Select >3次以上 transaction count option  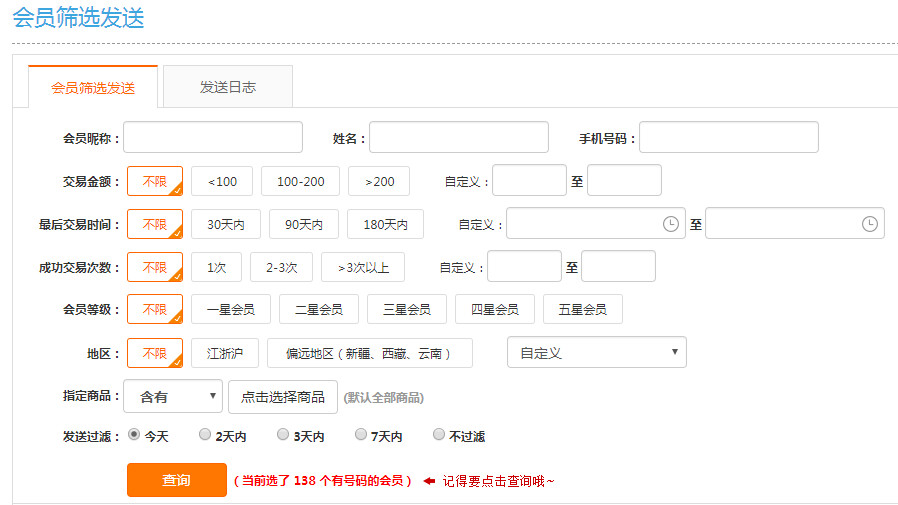[x=363, y=267]
